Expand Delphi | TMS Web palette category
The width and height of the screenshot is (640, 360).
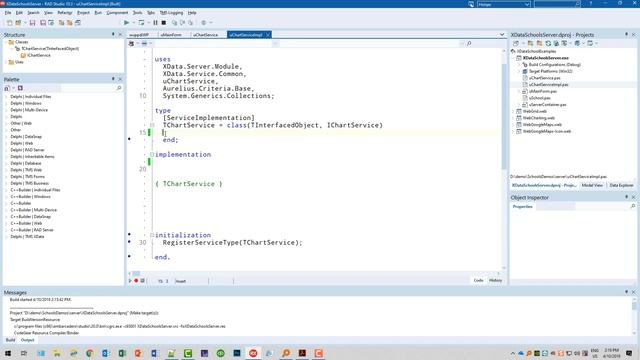[x=6, y=170]
